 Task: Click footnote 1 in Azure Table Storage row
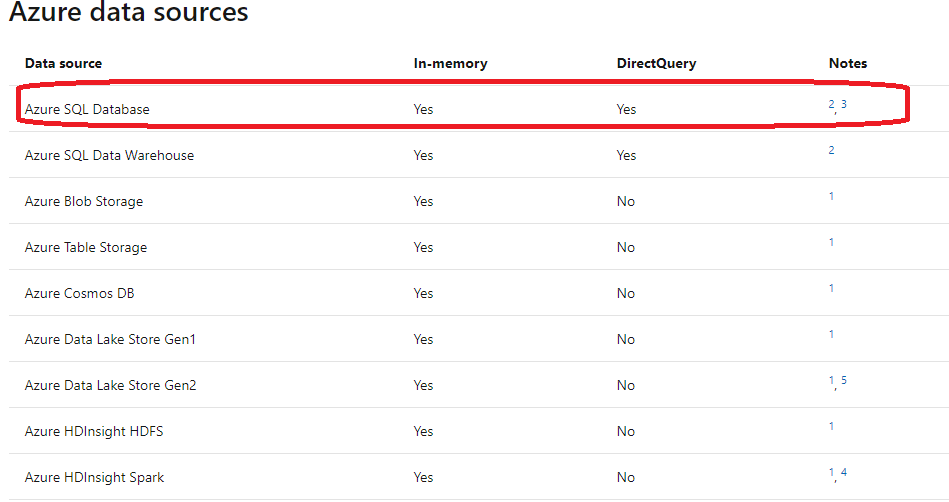[831, 242]
